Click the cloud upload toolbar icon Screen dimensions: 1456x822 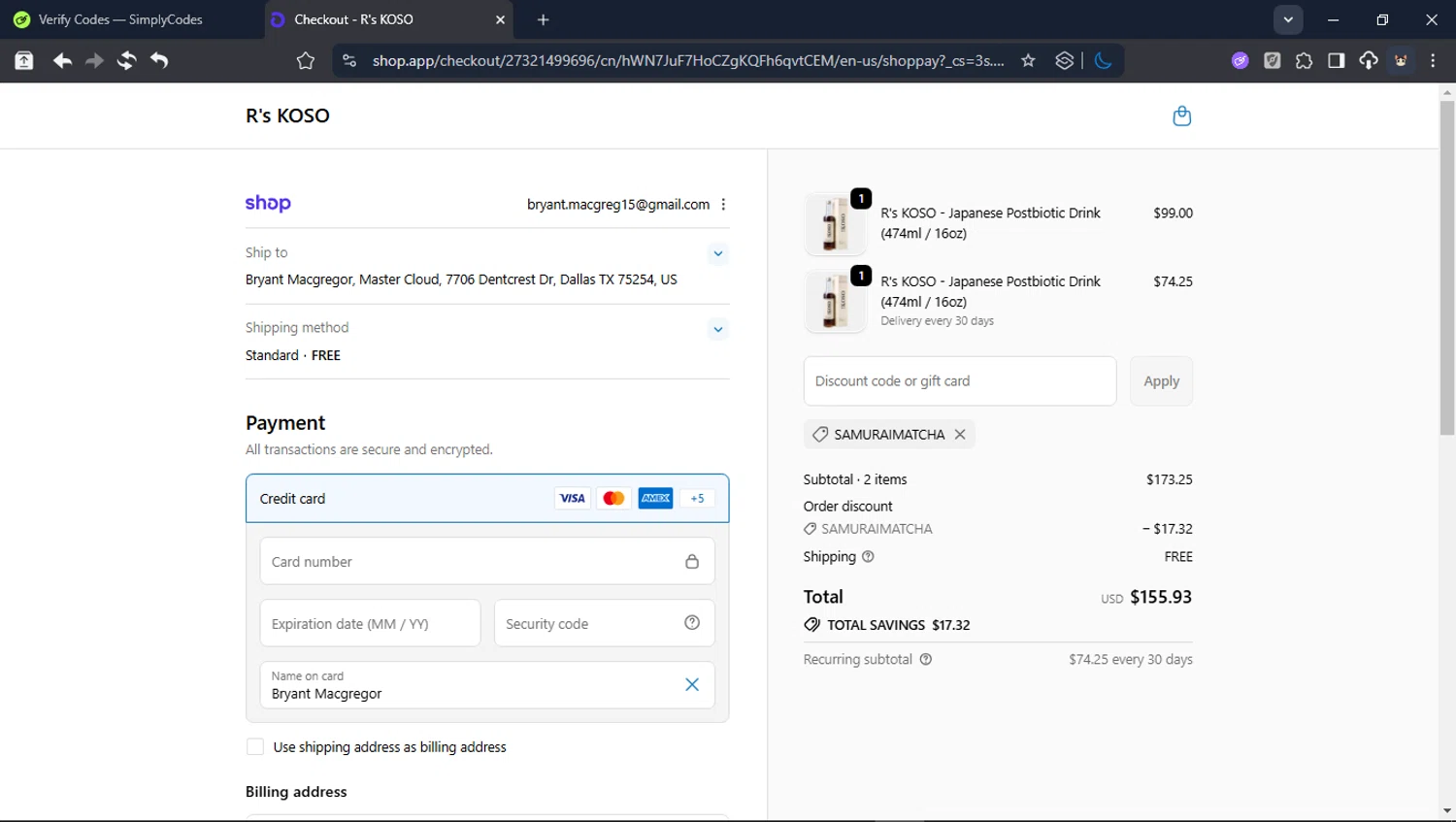1369,61
